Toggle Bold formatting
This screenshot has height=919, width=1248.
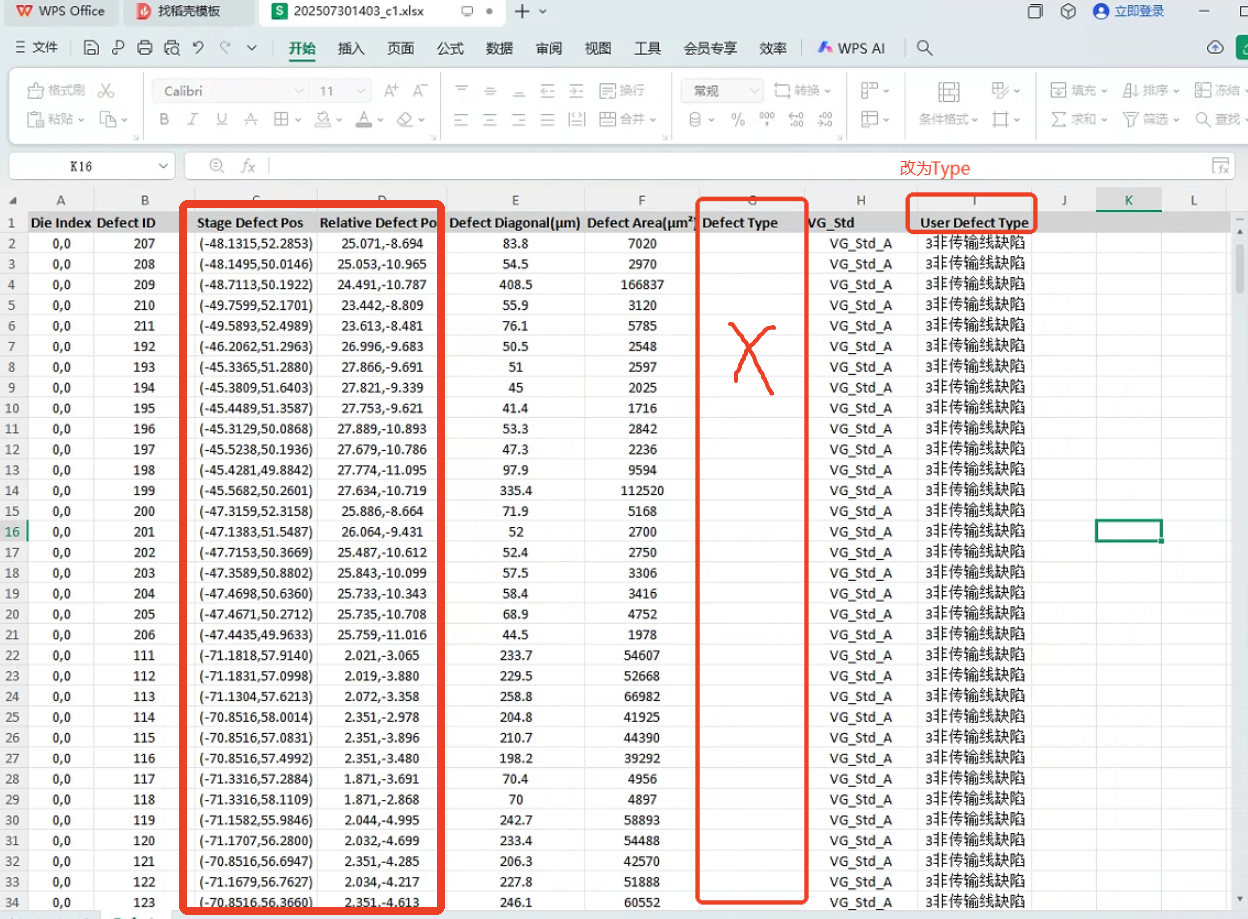click(x=164, y=120)
